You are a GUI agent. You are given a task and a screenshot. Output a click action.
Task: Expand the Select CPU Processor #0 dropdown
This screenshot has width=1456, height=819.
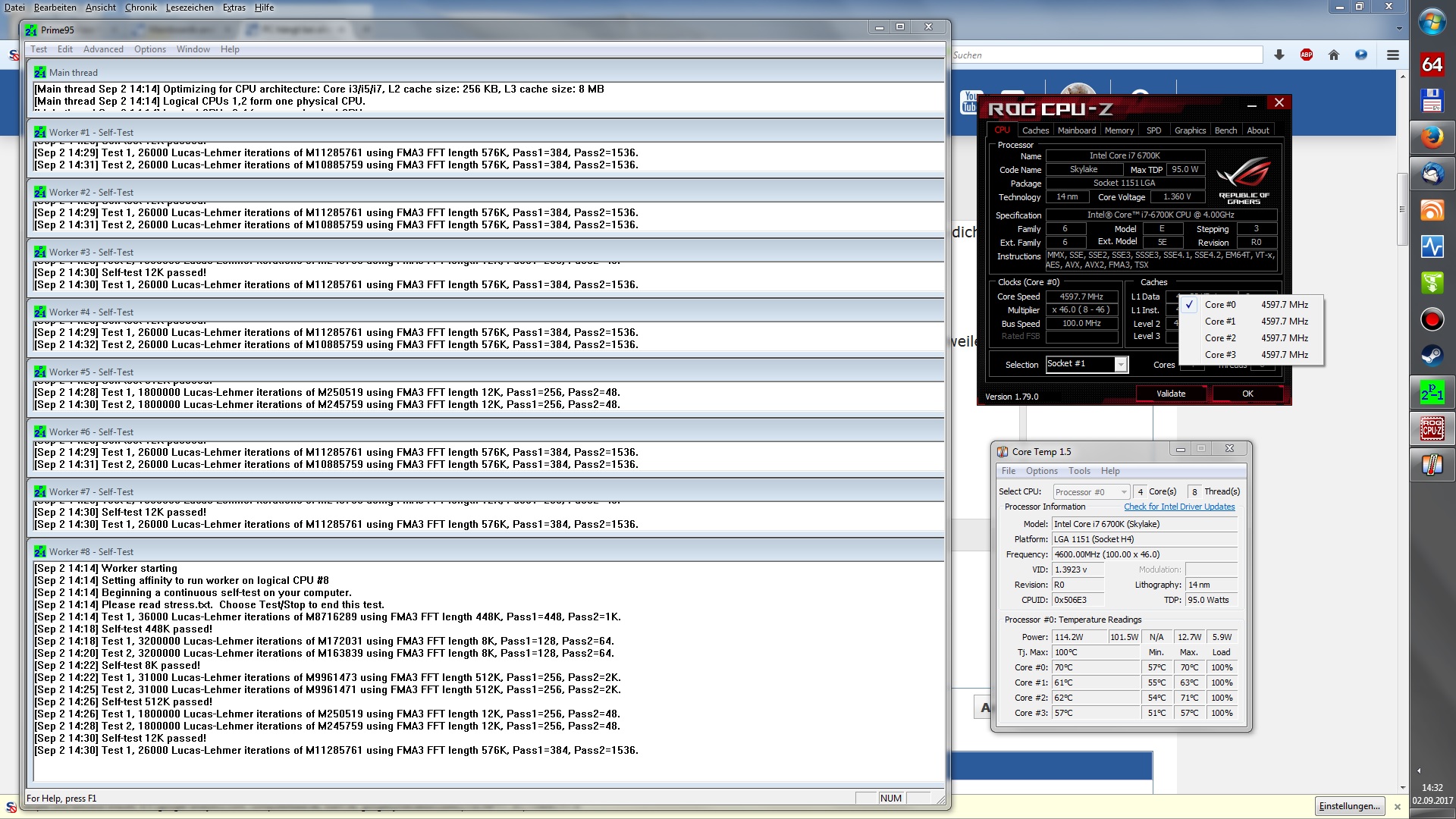click(1123, 492)
